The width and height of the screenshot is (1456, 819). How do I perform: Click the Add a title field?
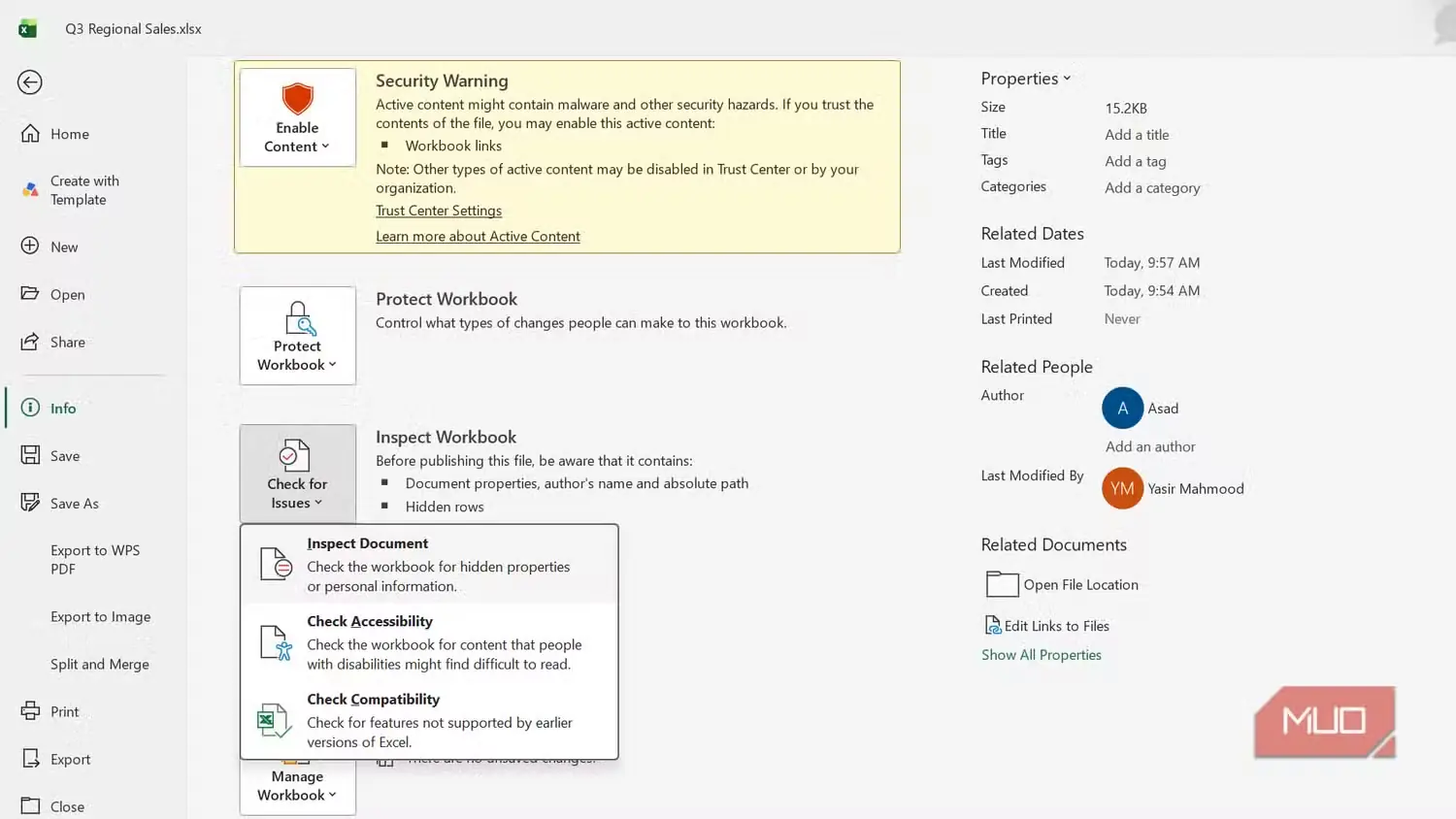click(x=1137, y=135)
